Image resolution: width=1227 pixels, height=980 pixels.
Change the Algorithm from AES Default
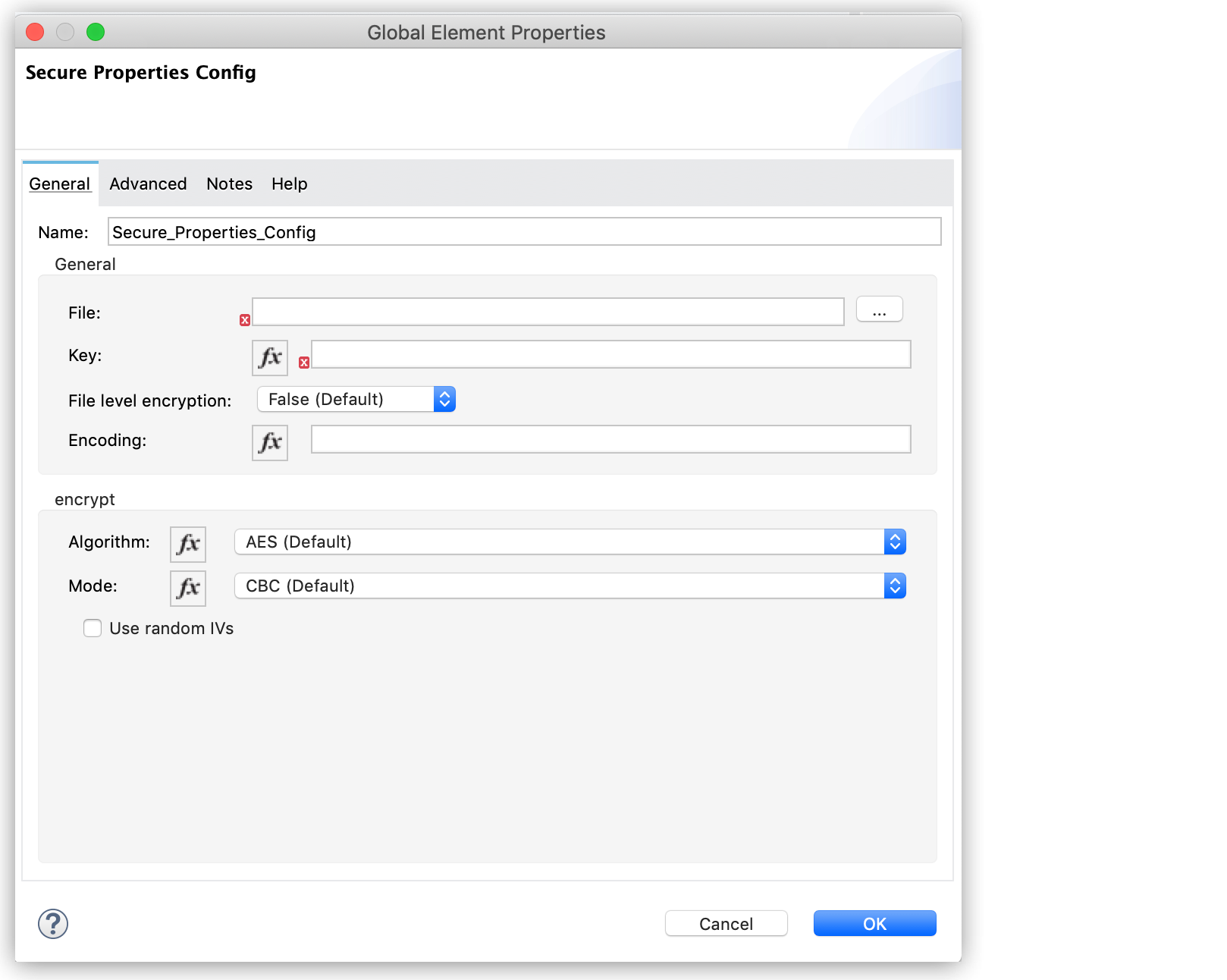(x=895, y=542)
